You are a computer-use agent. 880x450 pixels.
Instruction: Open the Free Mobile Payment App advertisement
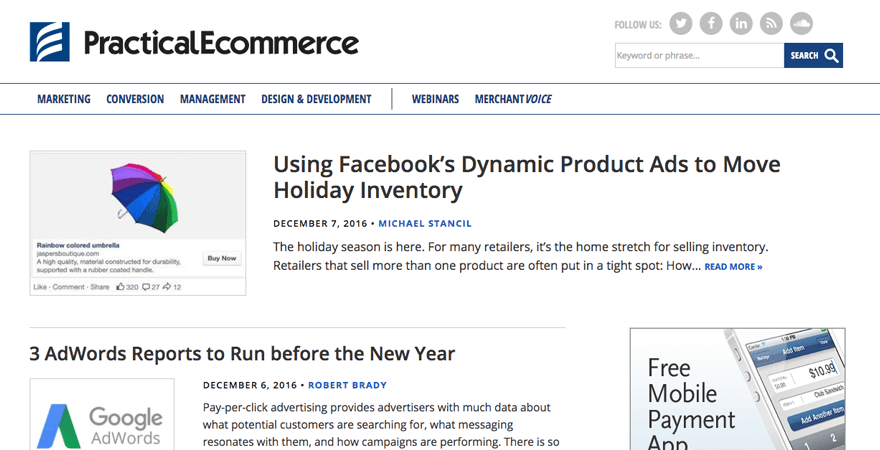[737, 389]
